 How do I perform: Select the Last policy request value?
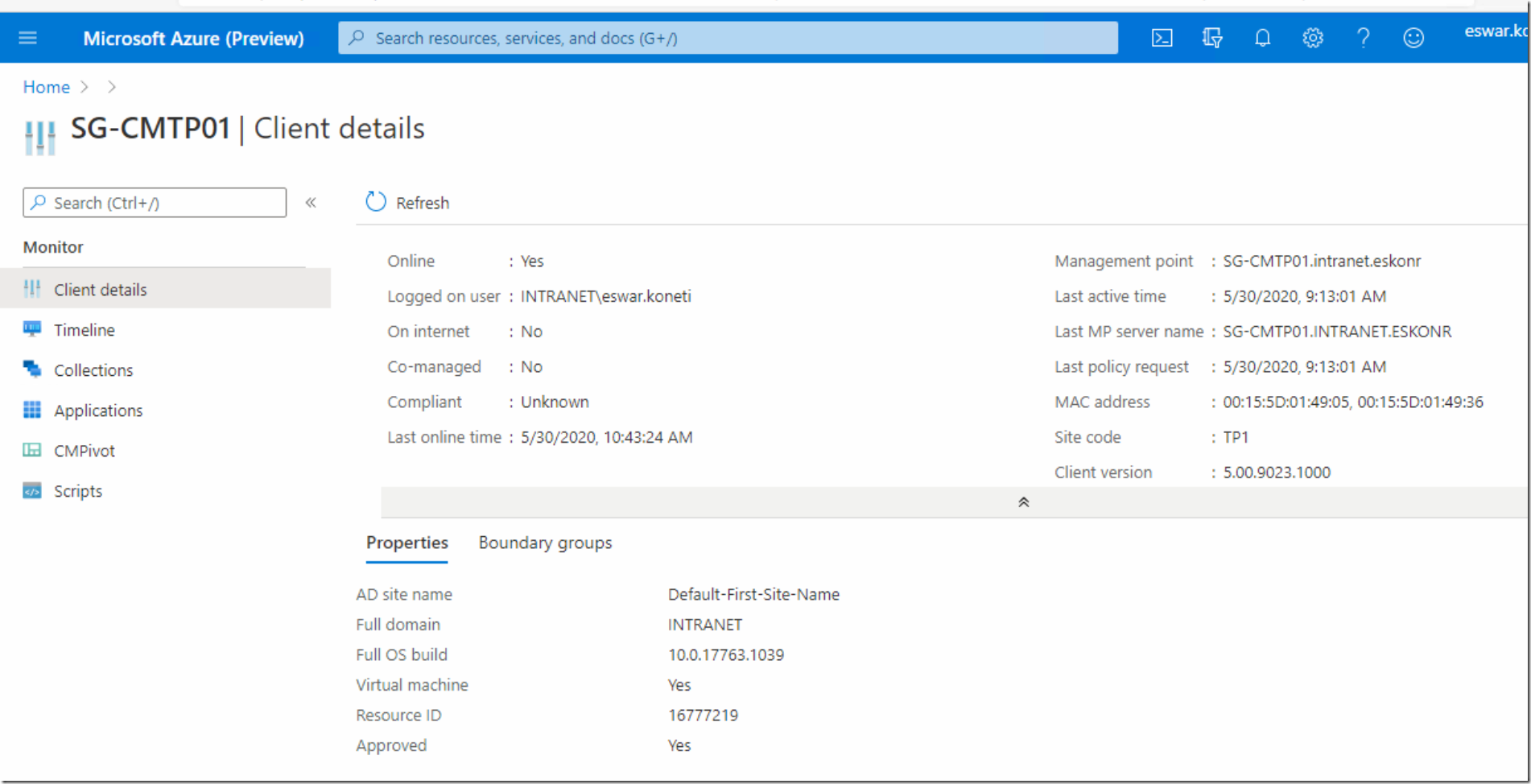pyautogui.click(x=1305, y=366)
